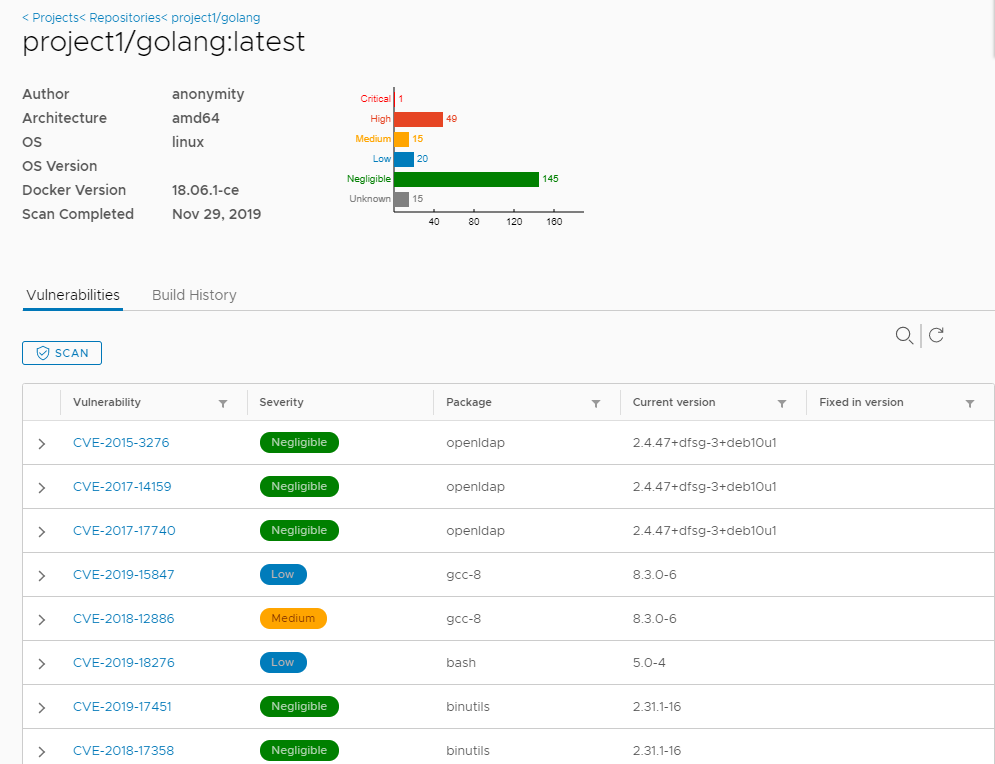Open the CVE-2019-17451 binutils link

pyautogui.click(x=122, y=707)
